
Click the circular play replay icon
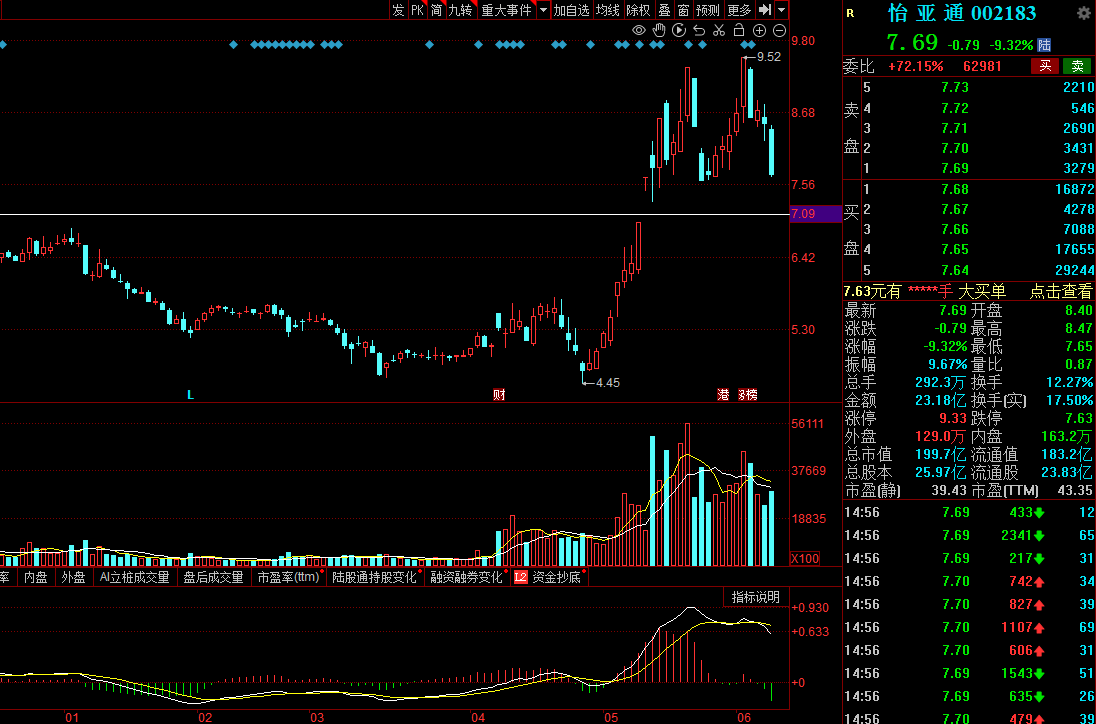679,31
